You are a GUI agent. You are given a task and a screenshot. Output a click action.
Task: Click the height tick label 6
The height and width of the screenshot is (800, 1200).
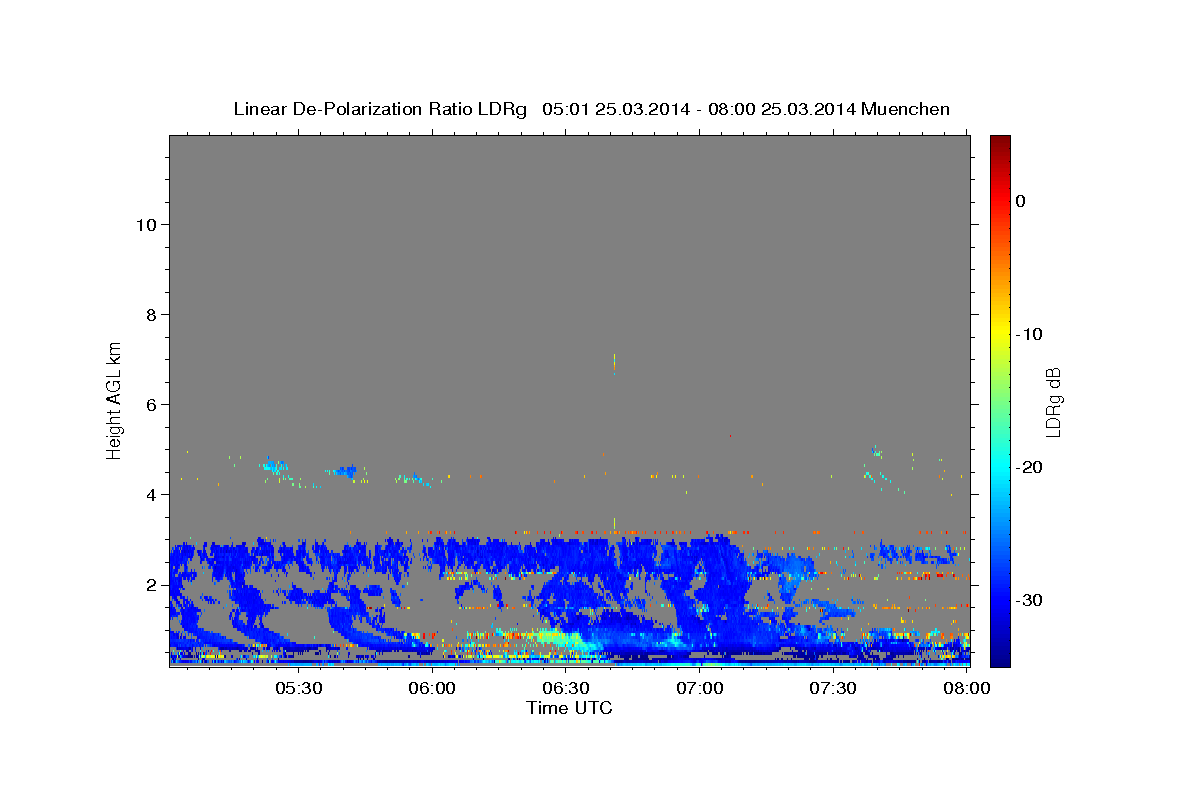coord(151,404)
